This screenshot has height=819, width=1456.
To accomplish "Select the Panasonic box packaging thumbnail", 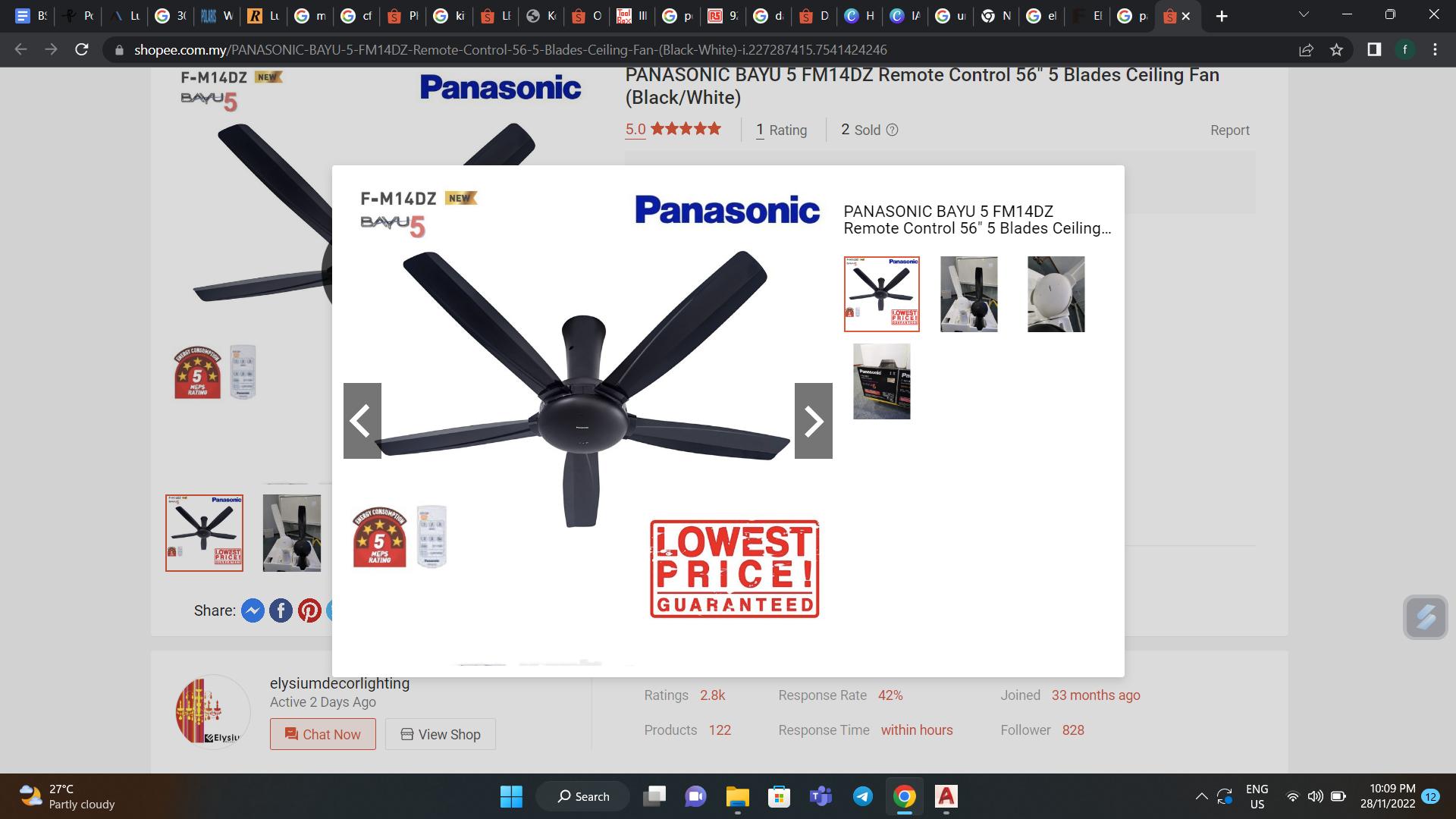I will [x=881, y=381].
